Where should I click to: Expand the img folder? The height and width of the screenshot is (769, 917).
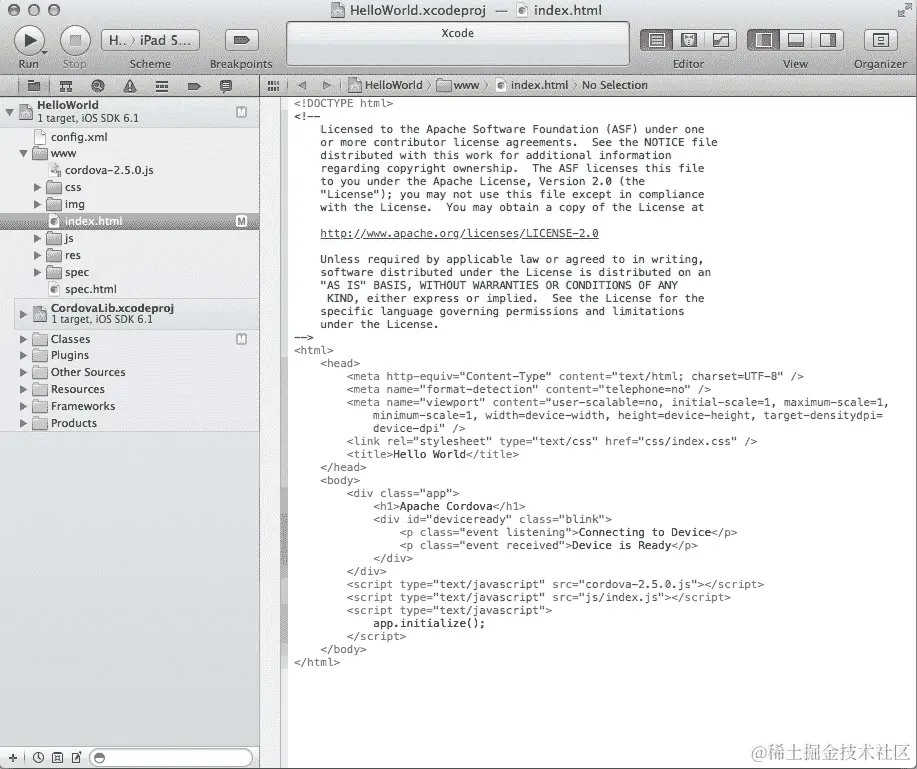(37, 205)
